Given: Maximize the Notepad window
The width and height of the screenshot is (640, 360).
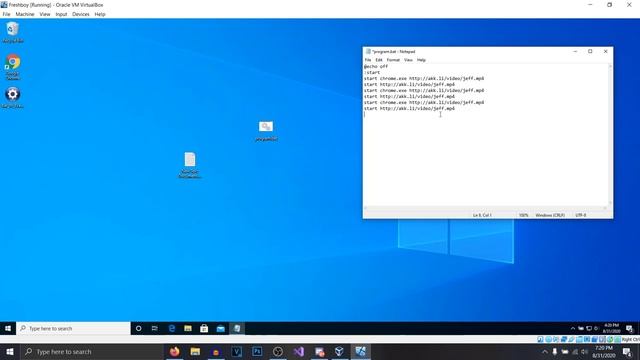Looking at the screenshot, I should (590, 51).
